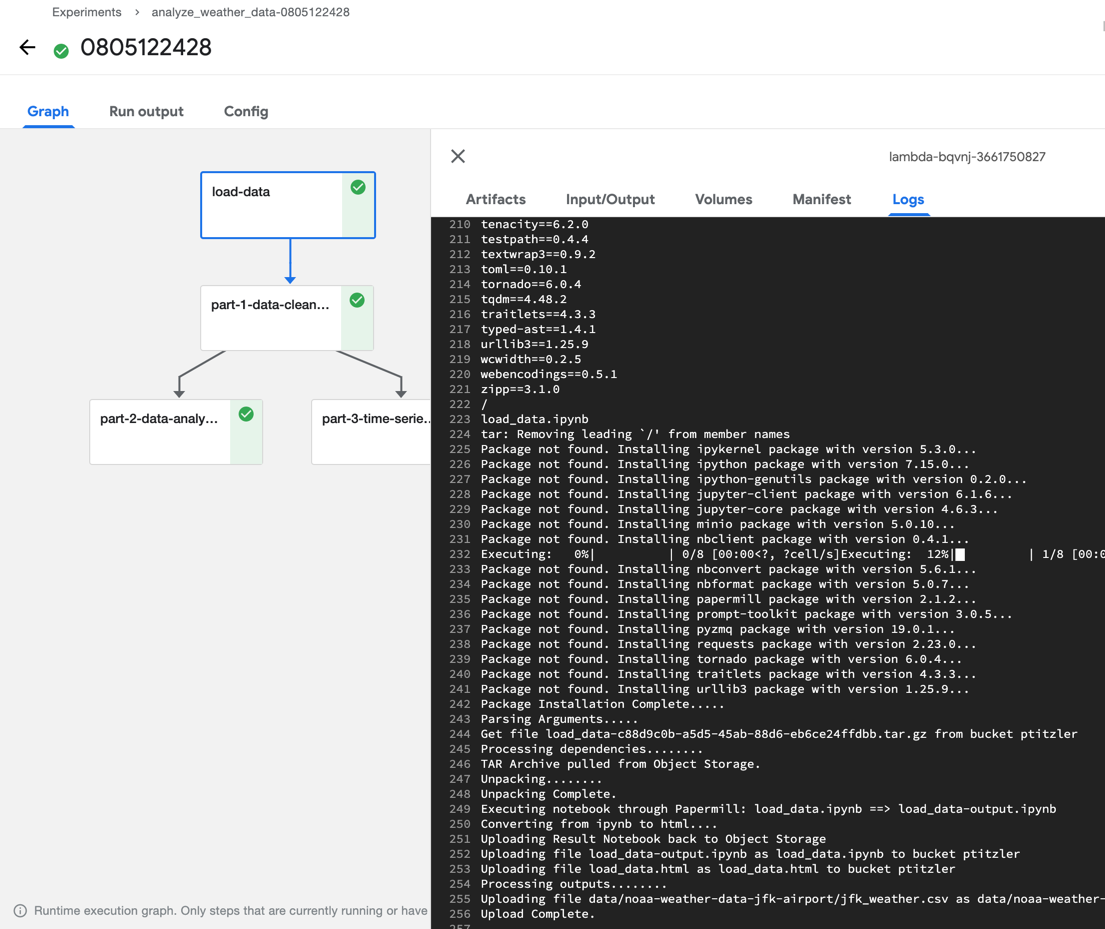Switch to the Artifacts tab
This screenshot has height=929, width=1105.
pos(495,199)
